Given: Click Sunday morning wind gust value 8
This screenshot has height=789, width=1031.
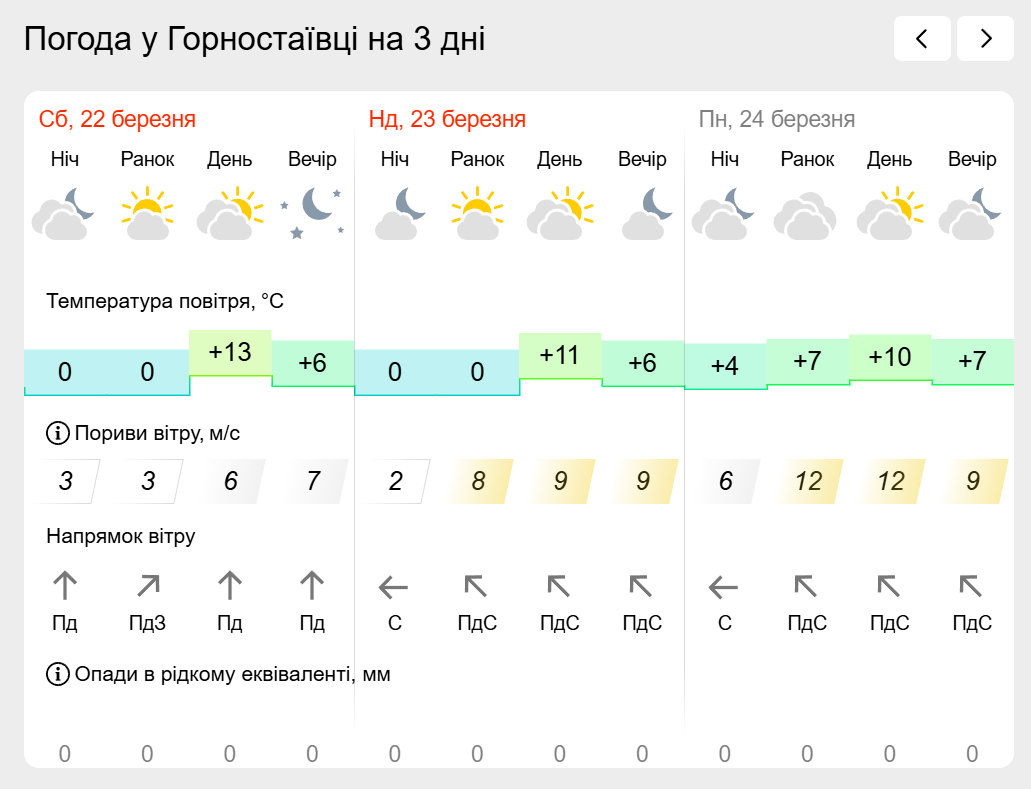Looking at the screenshot, I should coord(478,481).
